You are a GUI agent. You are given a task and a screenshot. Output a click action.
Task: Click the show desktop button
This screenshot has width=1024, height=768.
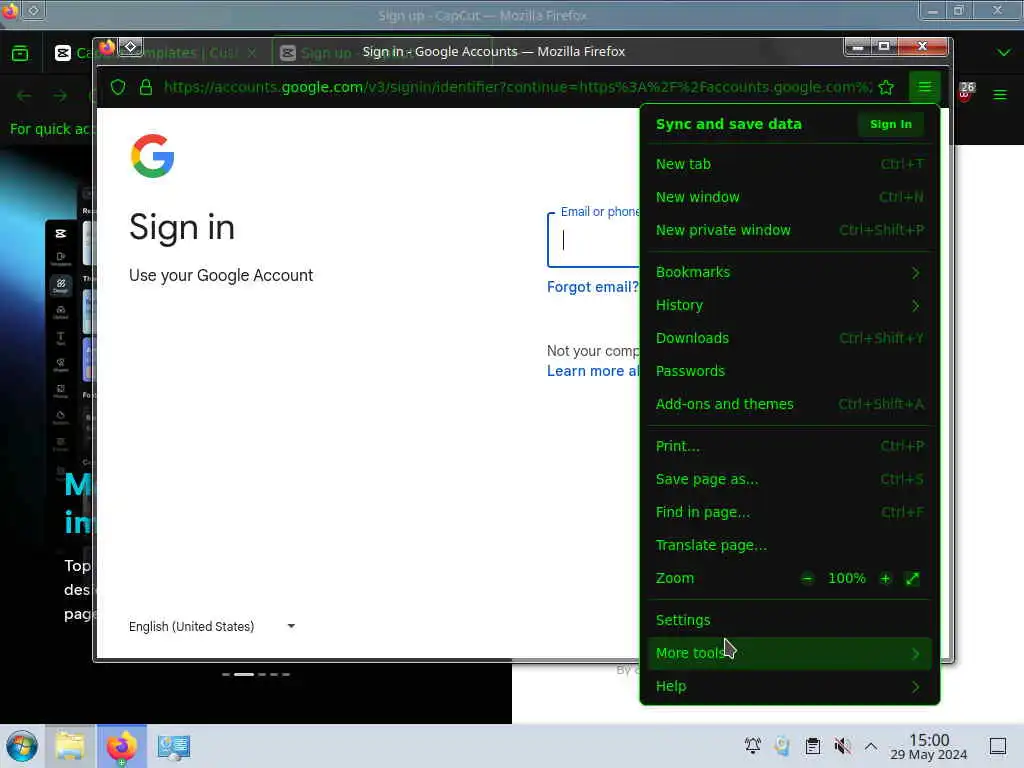(x=998, y=746)
